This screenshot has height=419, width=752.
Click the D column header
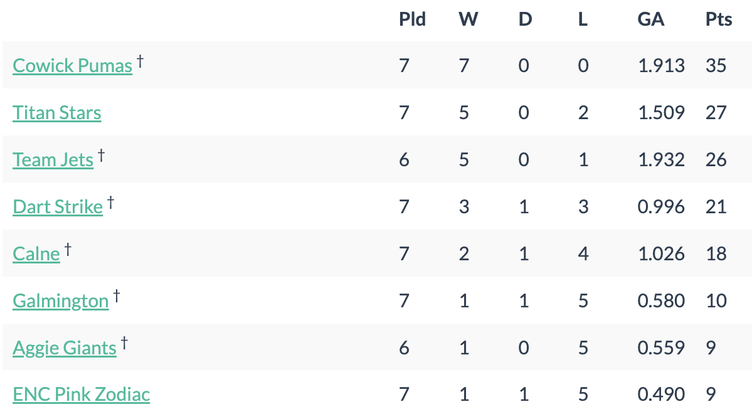pyautogui.click(x=525, y=19)
